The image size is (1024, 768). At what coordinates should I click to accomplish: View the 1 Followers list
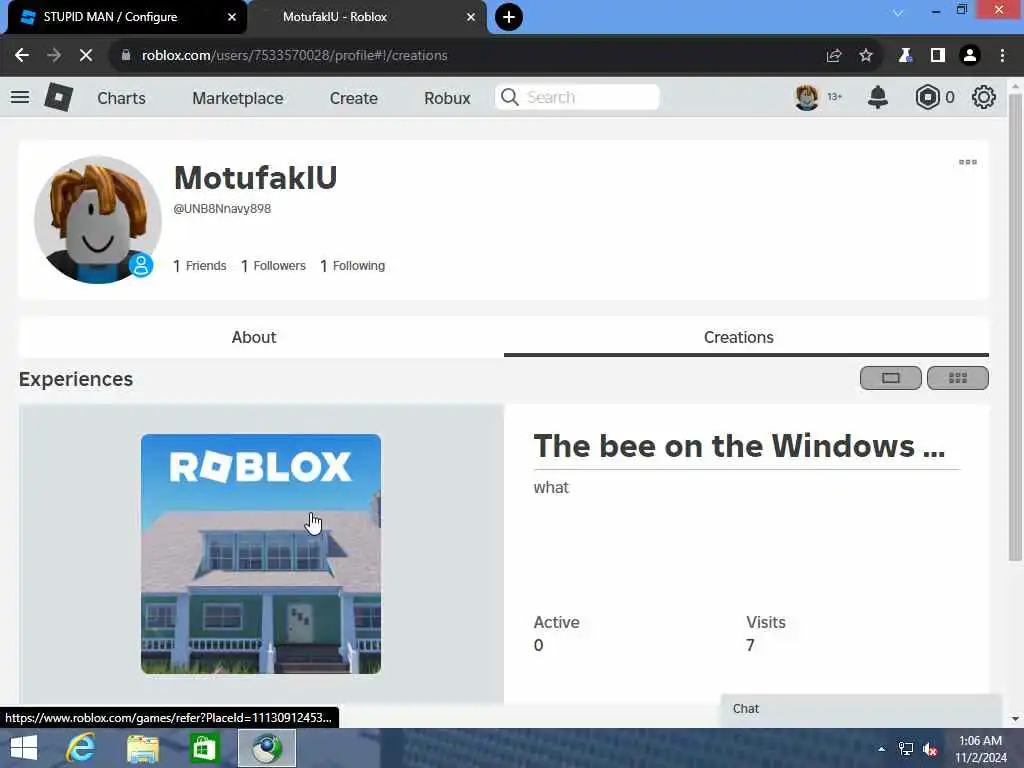pos(273,266)
